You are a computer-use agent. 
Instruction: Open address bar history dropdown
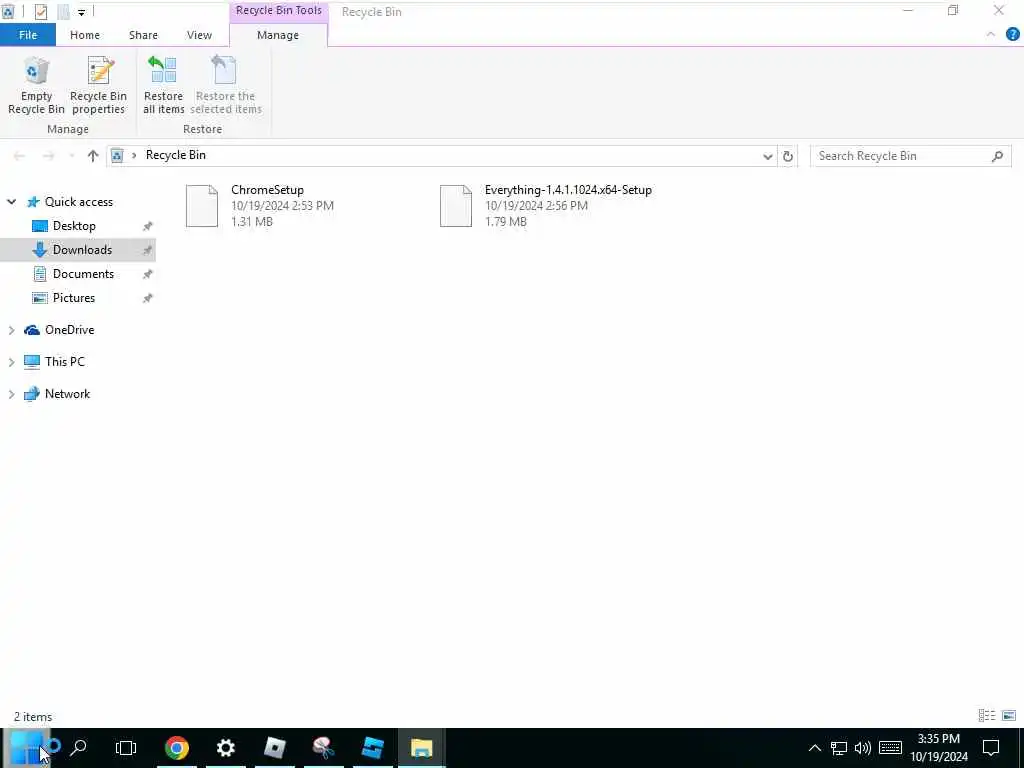[x=768, y=156]
